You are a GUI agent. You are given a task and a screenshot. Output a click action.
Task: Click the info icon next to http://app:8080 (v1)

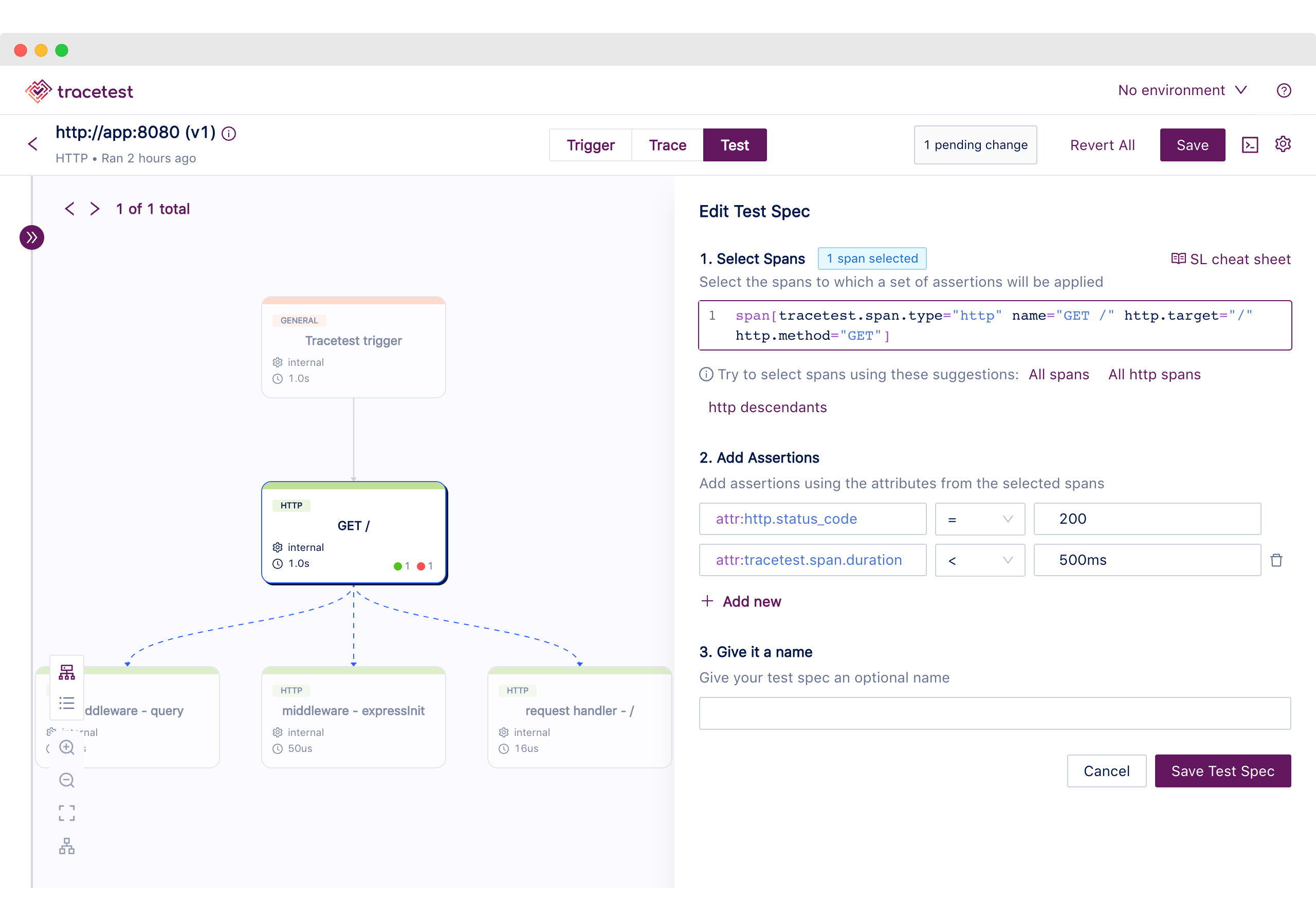(x=229, y=134)
